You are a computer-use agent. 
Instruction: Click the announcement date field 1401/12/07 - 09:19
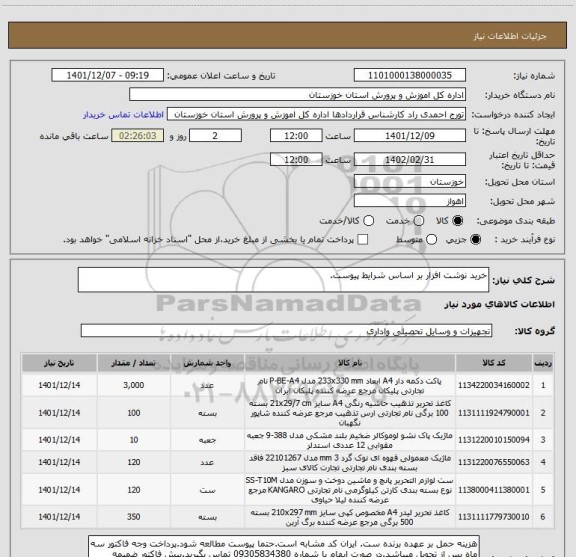[108, 75]
